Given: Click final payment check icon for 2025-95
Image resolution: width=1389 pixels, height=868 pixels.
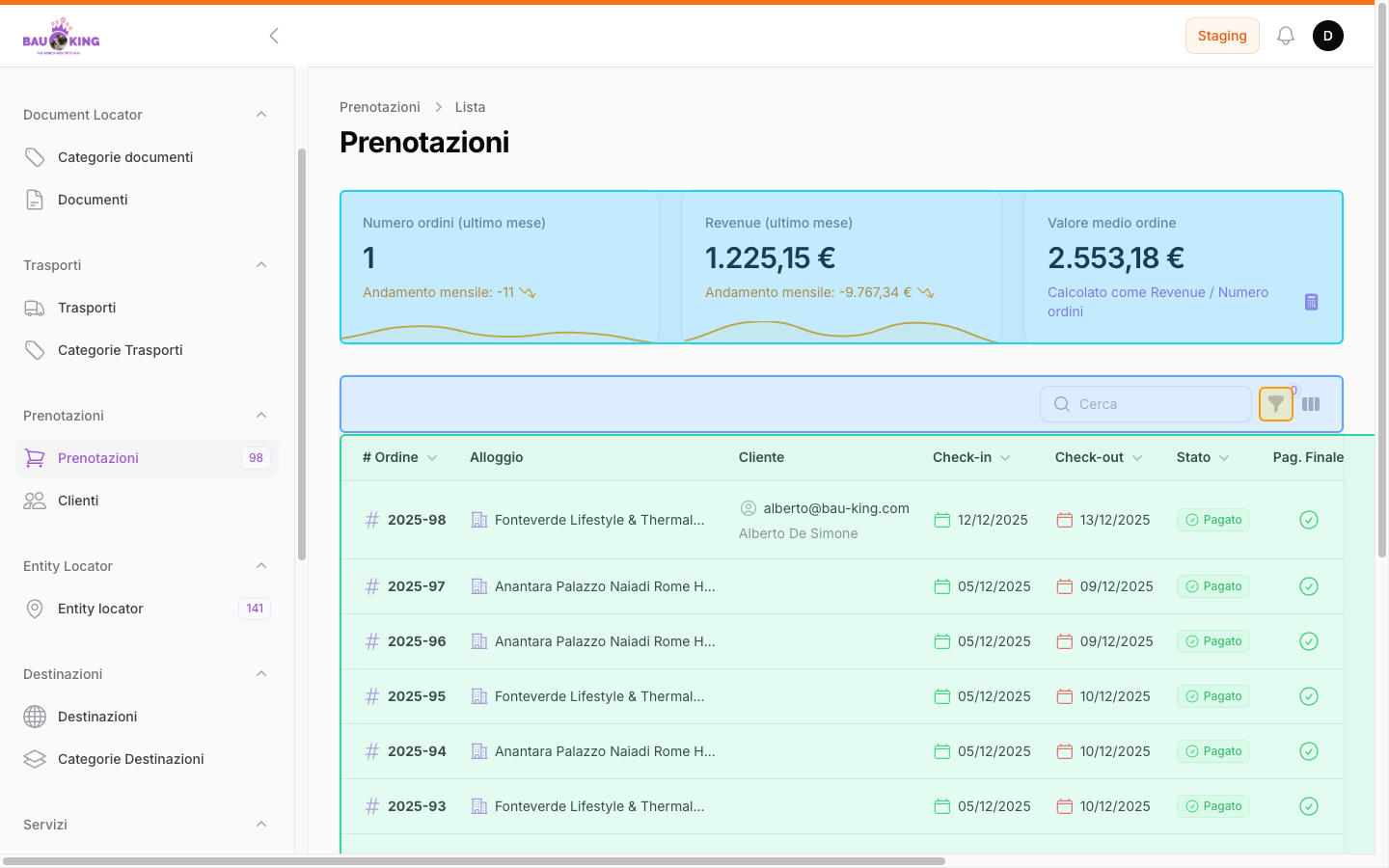Looking at the screenshot, I should tap(1309, 696).
